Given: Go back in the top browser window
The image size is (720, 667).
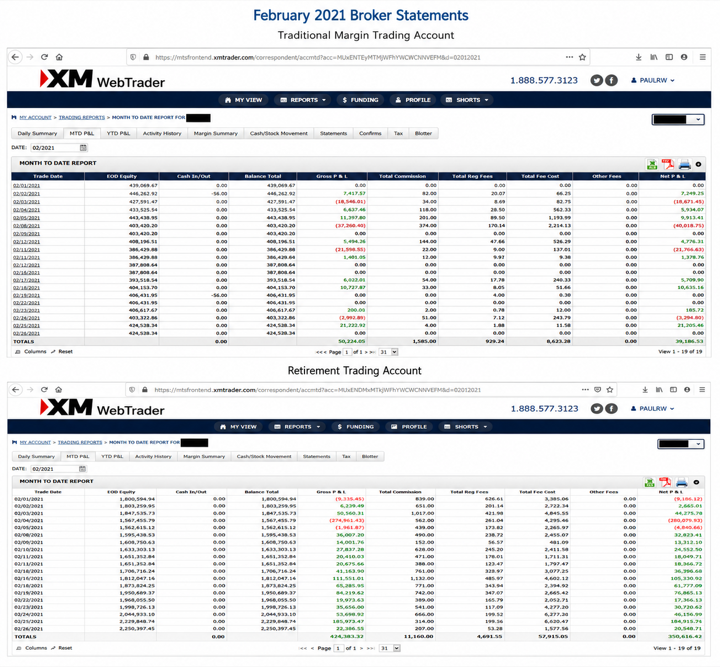Looking at the screenshot, I should [x=15, y=57].
